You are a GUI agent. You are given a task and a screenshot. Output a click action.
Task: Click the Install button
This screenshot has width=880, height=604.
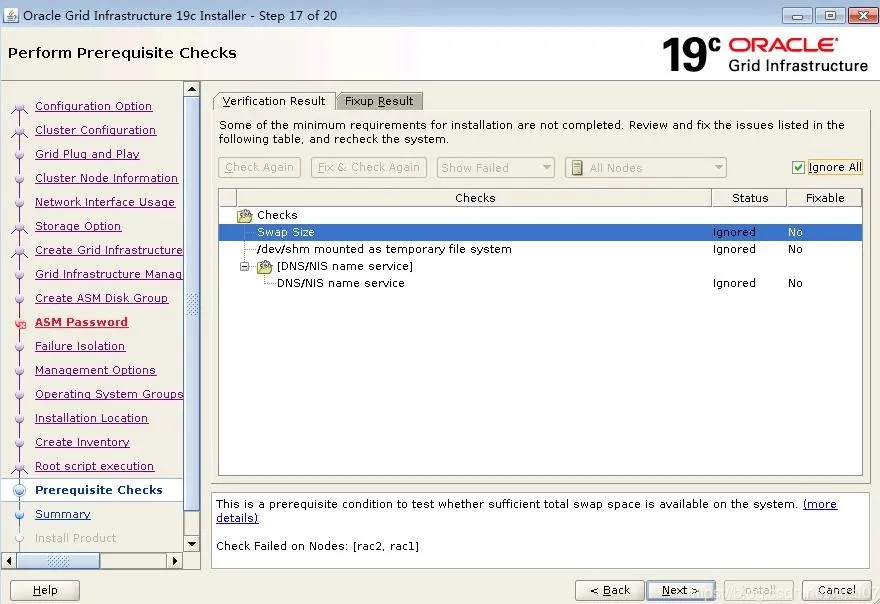pos(759,590)
